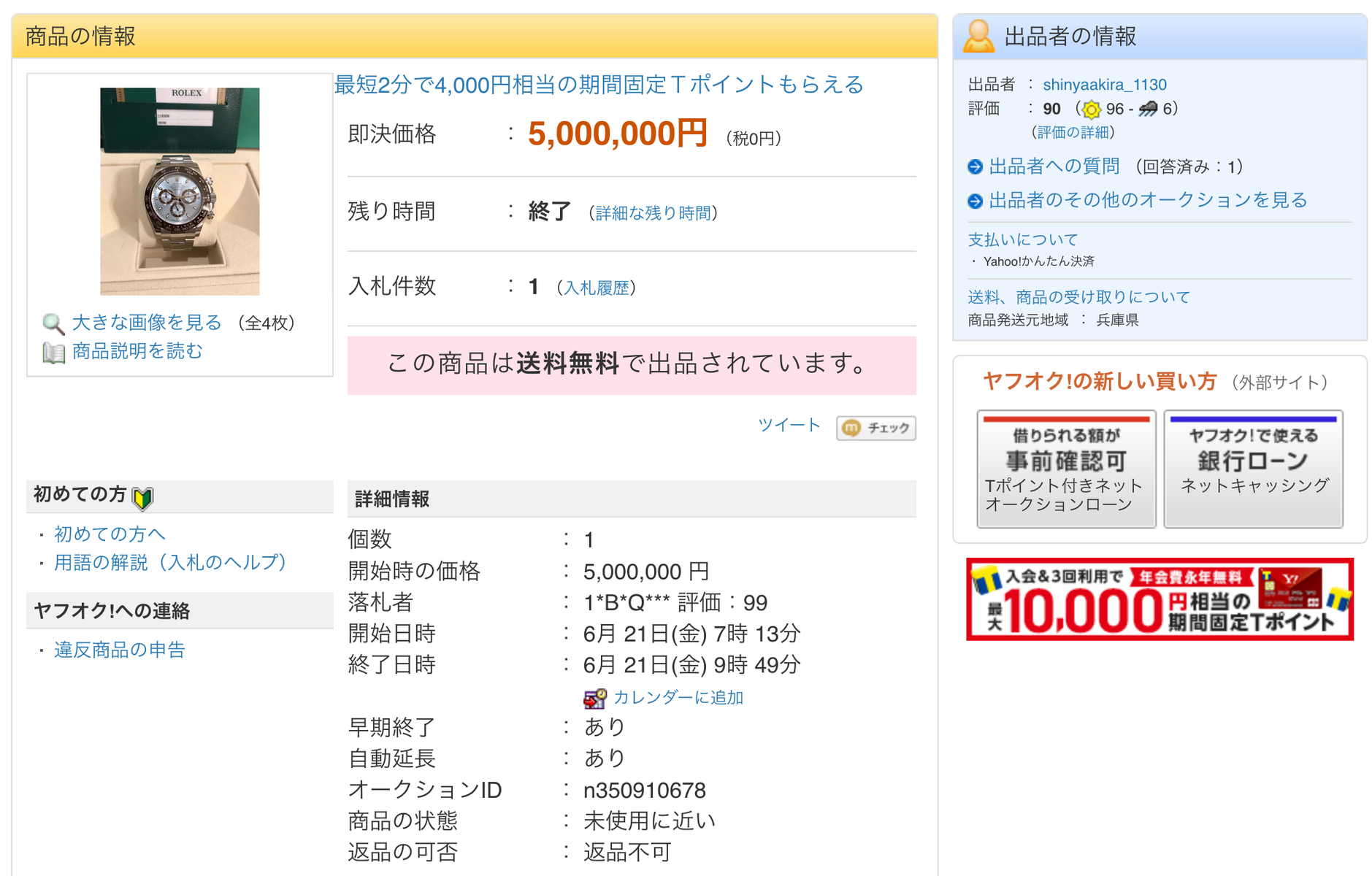Click the 10,000円相当 Tポイント card banner
Viewport: 1372px width, 876px height.
(x=1160, y=599)
